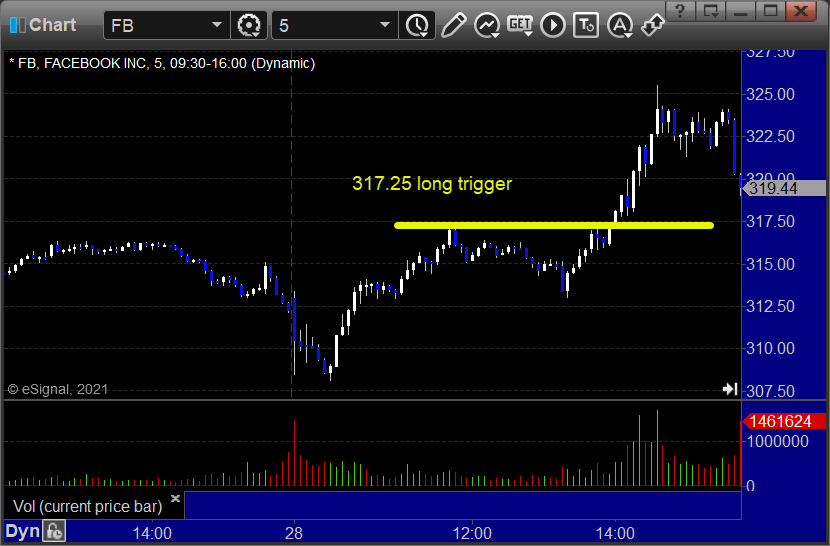
Task: Click the question mark help button
Action: point(680,11)
